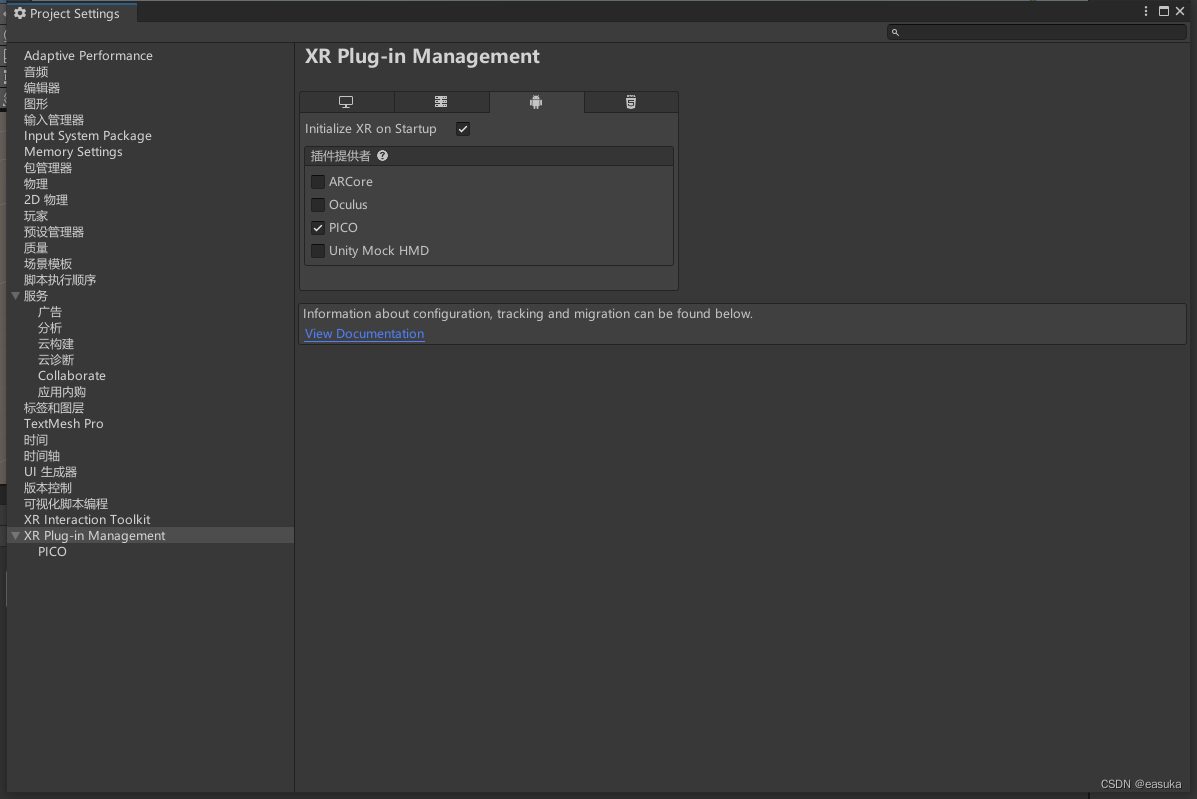The width and height of the screenshot is (1197, 799).
Task: Uncheck the PICO plug-in provider
Action: [318, 227]
